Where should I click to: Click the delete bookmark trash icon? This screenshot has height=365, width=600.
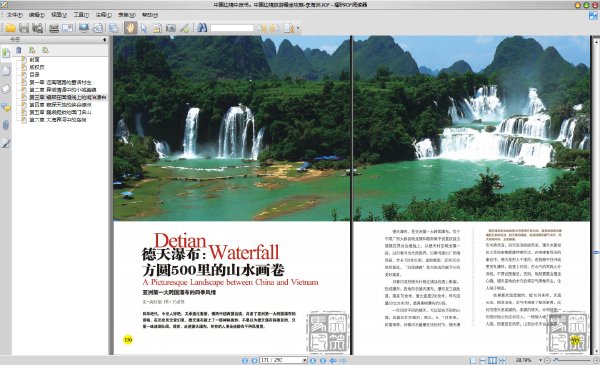tap(18, 50)
